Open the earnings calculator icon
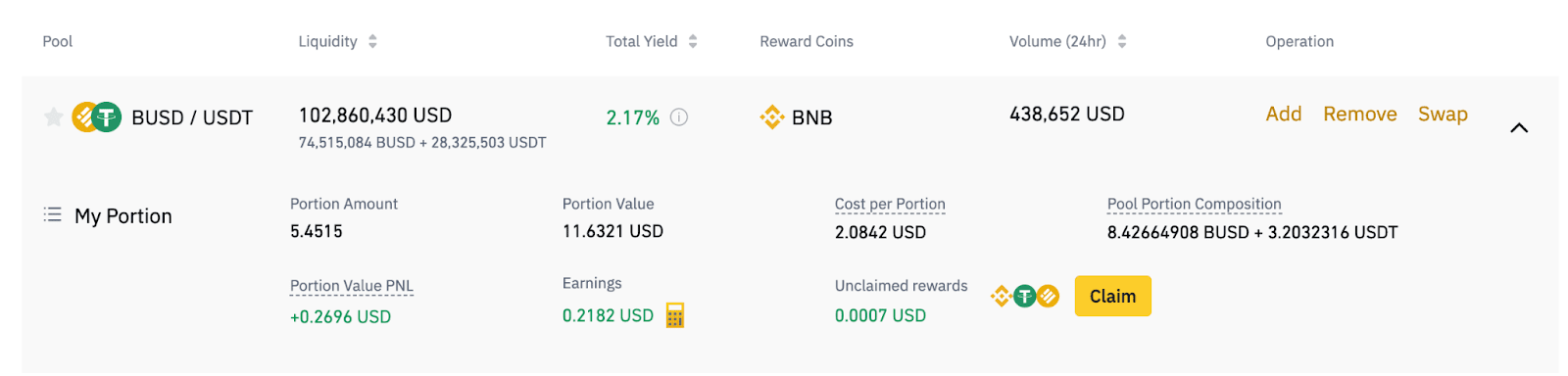 click(675, 315)
